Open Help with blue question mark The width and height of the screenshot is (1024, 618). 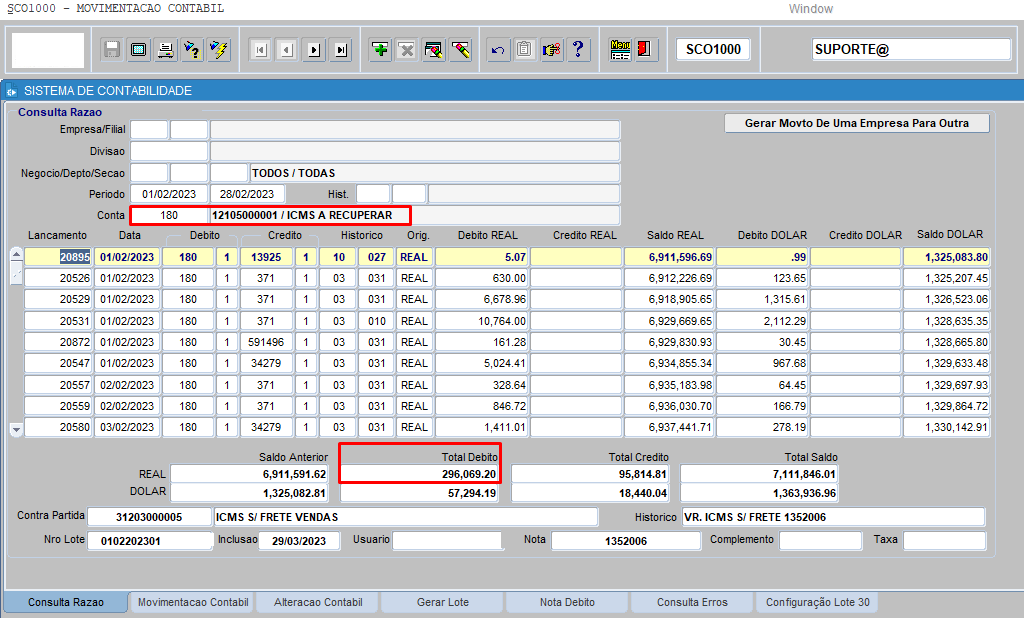(578, 50)
